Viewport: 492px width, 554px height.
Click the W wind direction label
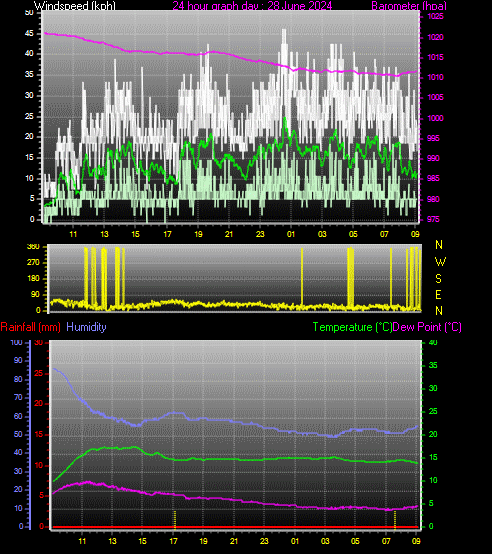pos(440,262)
